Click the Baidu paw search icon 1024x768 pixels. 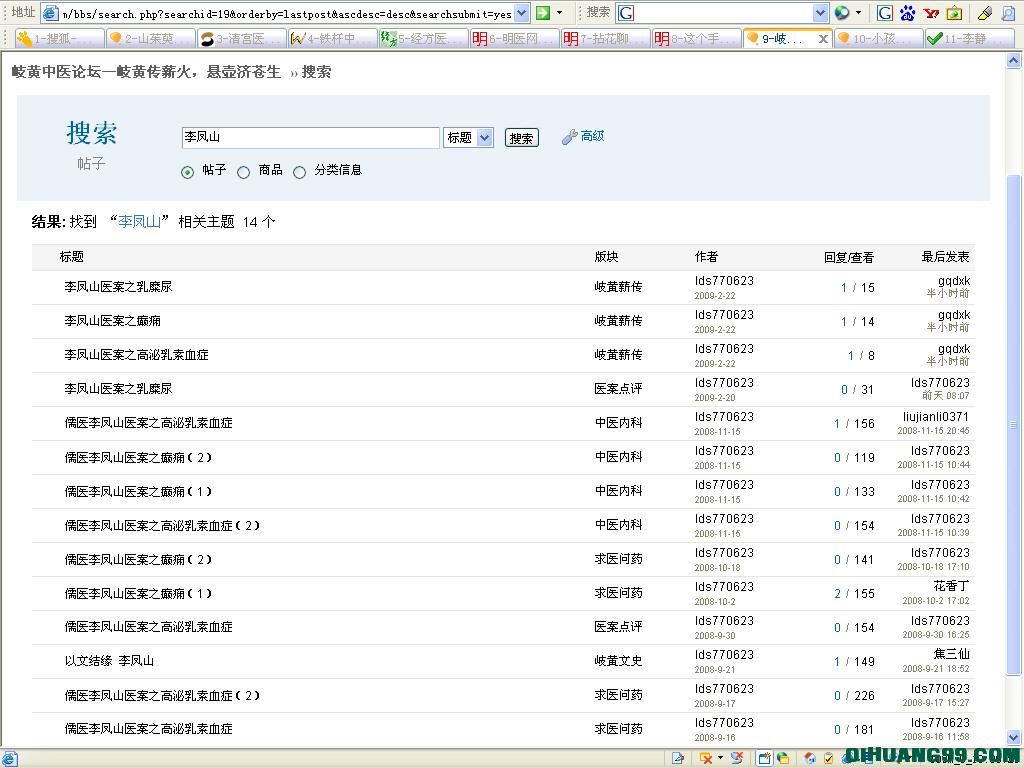pyautogui.click(x=908, y=13)
